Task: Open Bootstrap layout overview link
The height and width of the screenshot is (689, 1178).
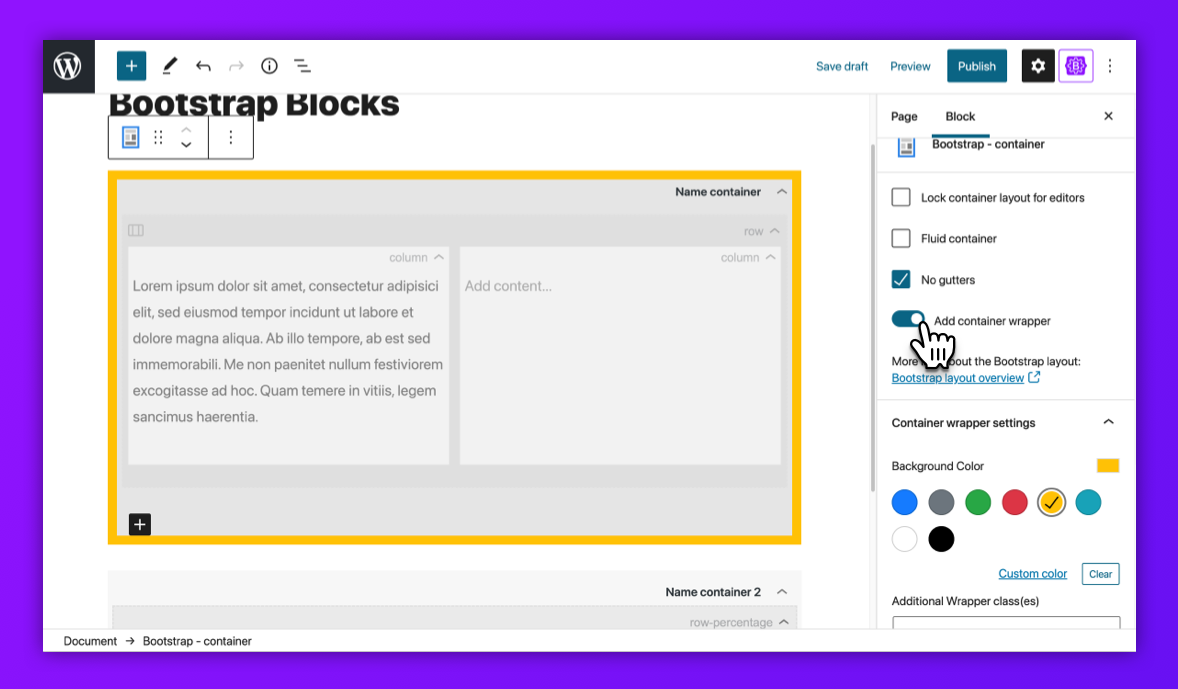Action: [x=957, y=378]
